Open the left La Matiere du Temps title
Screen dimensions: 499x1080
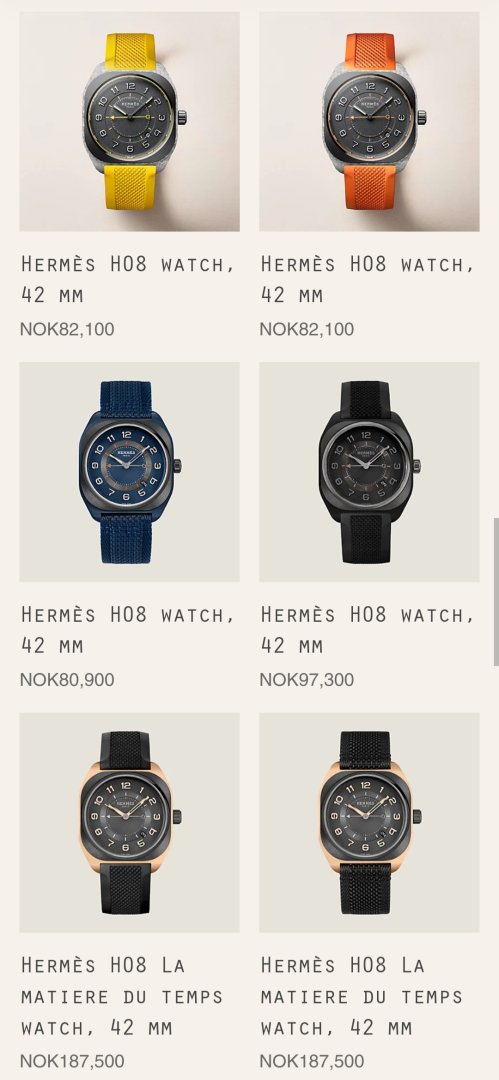122,996
